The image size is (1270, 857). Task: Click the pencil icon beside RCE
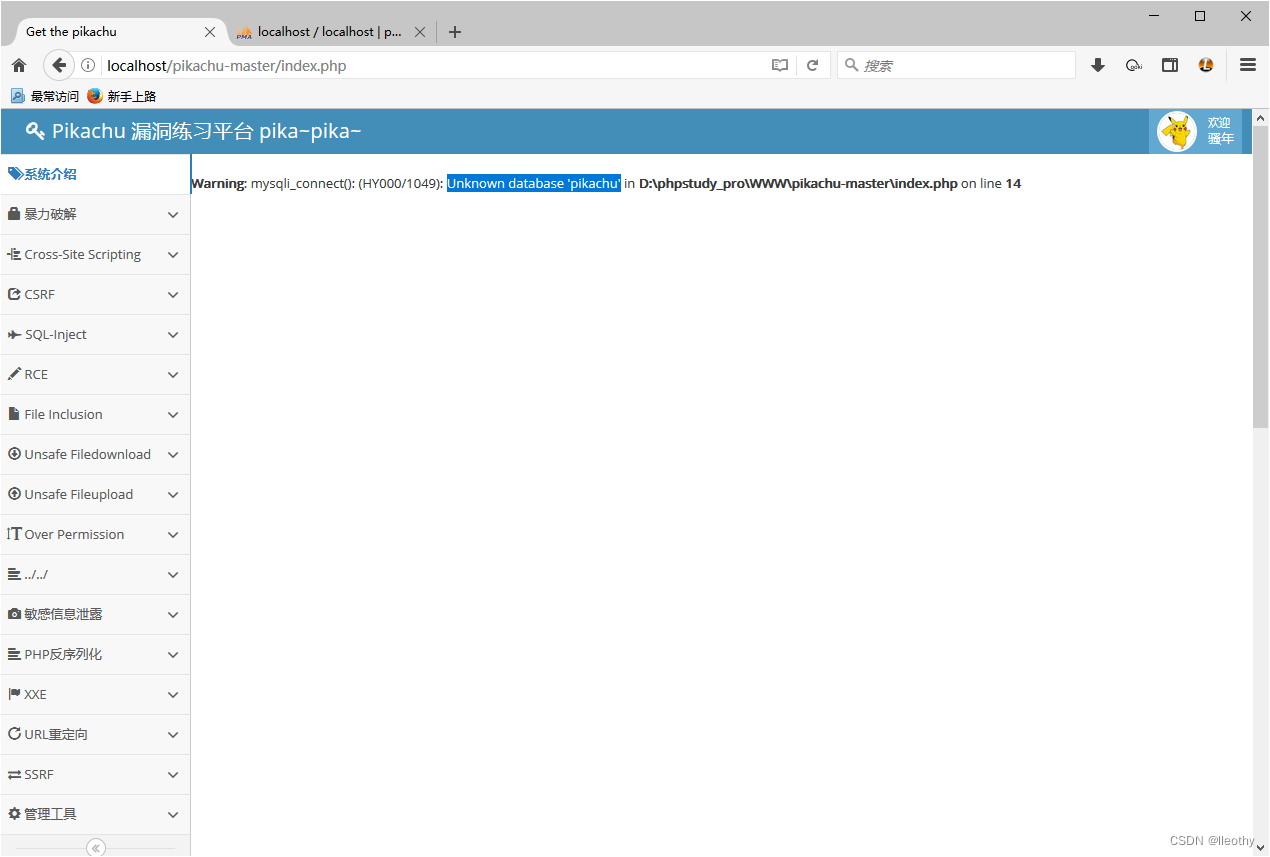click(14, 374)
